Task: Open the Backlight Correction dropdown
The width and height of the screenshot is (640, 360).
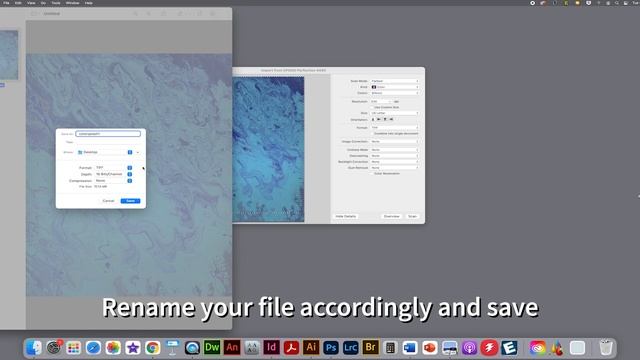Action: click(395, 162)
